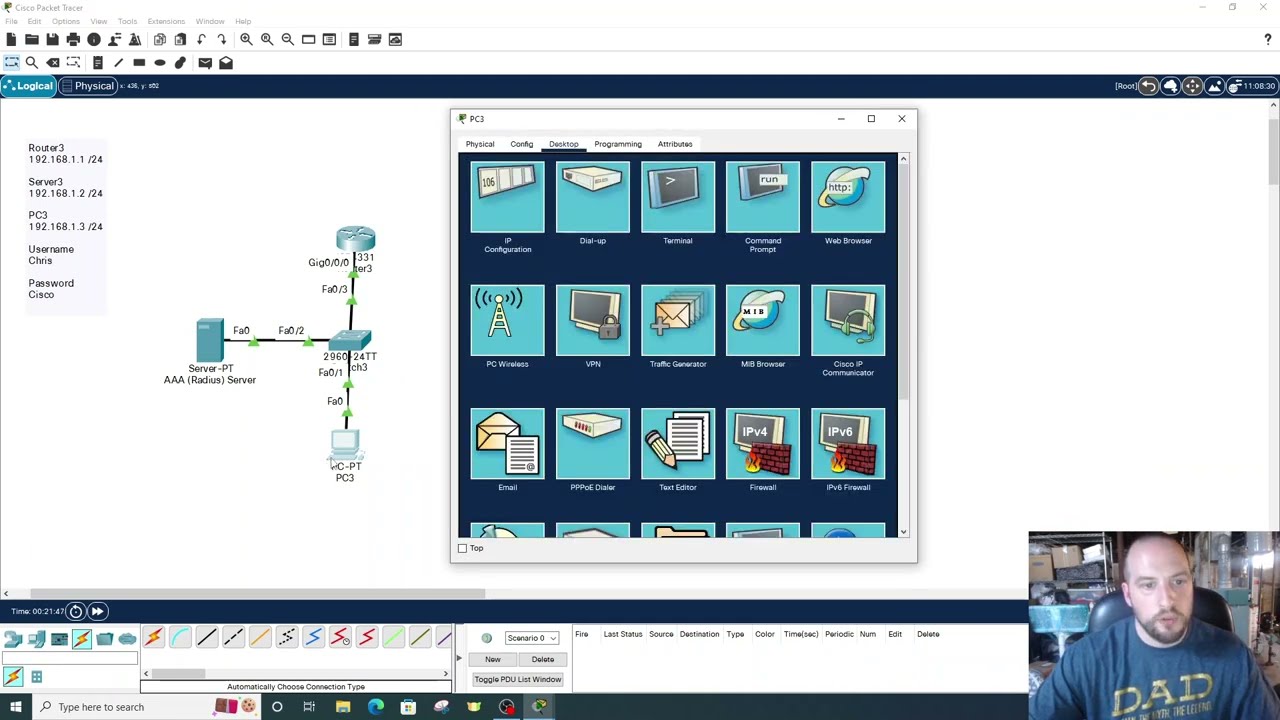
Task: Click the Delete column header in PDU list
Action: coord(928,634)
